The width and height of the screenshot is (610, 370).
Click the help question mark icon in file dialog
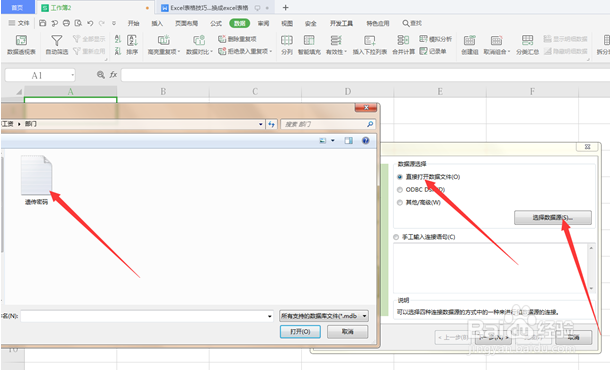[x=365, y=140]
